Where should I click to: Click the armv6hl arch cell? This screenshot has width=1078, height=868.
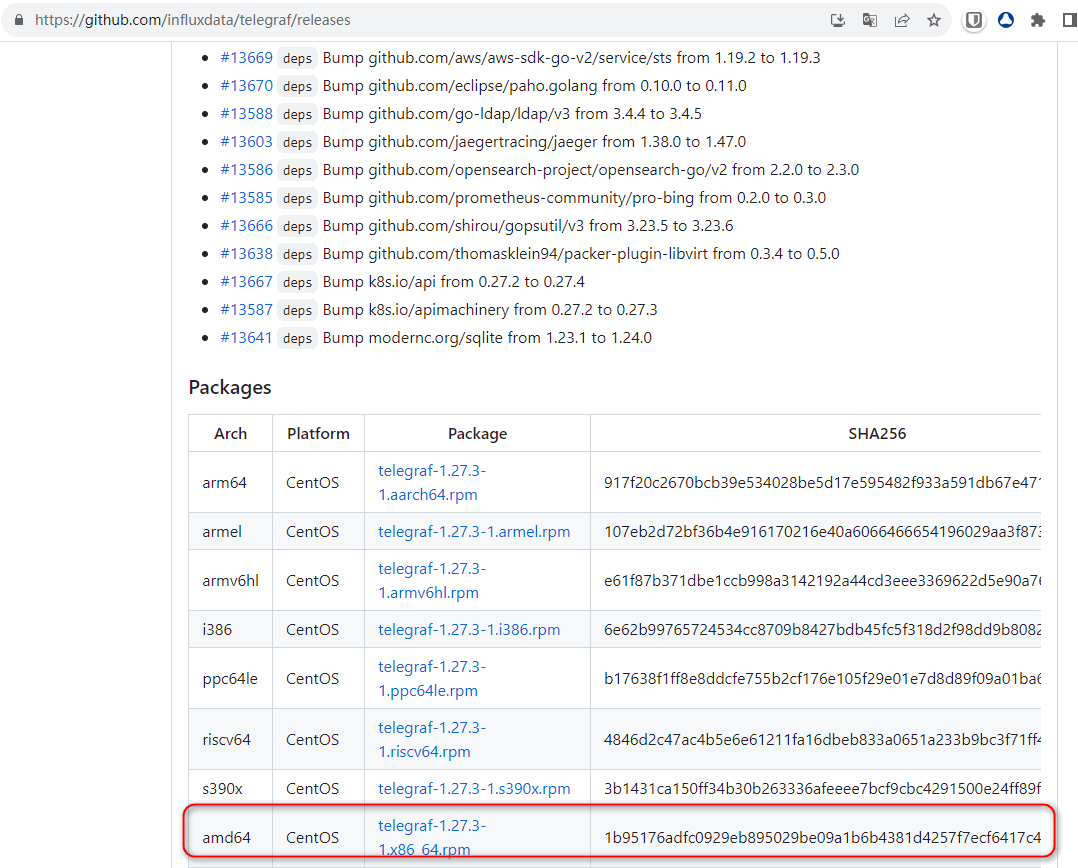pos(230,581)
